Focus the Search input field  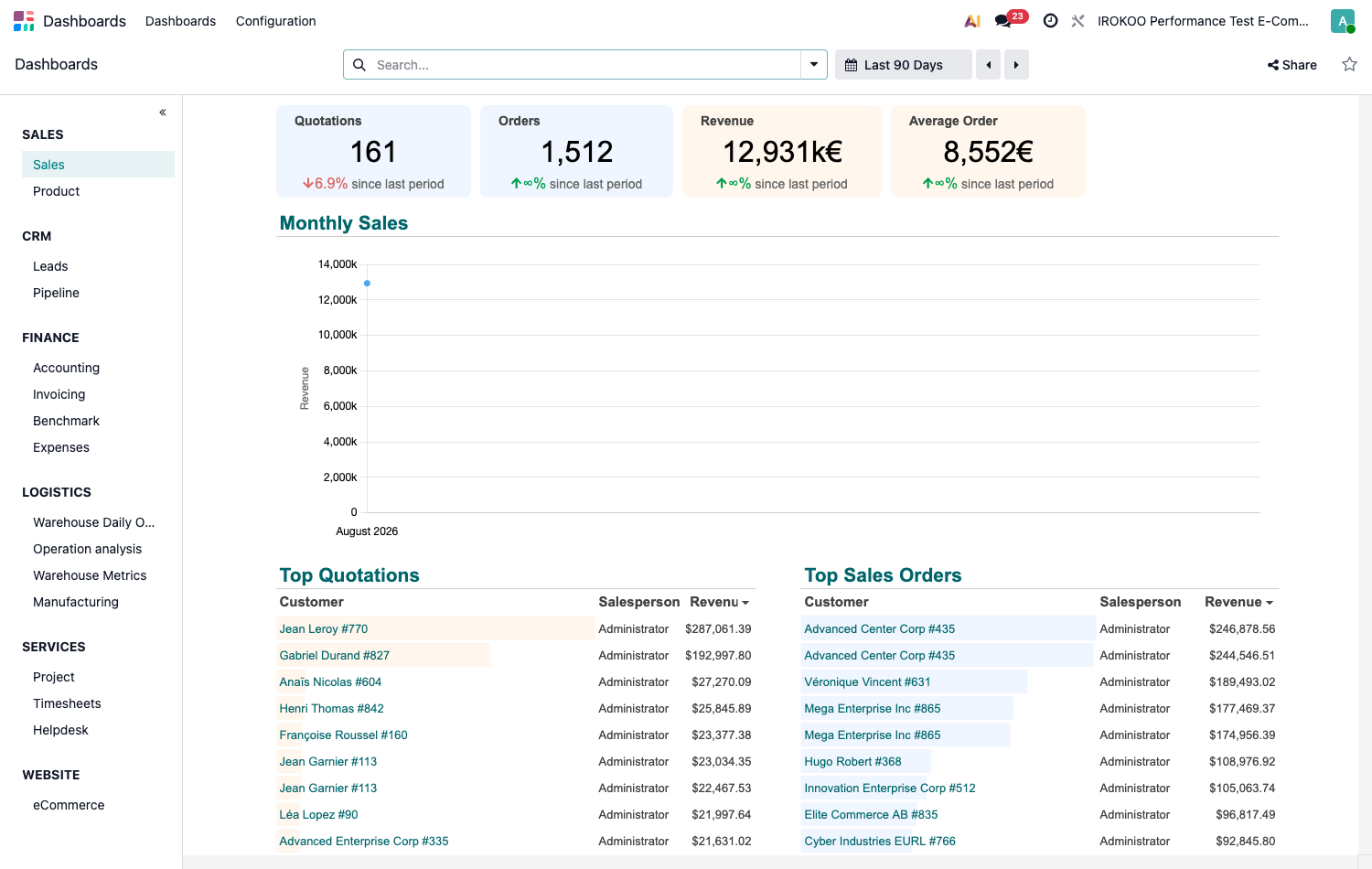coord(585,65)
